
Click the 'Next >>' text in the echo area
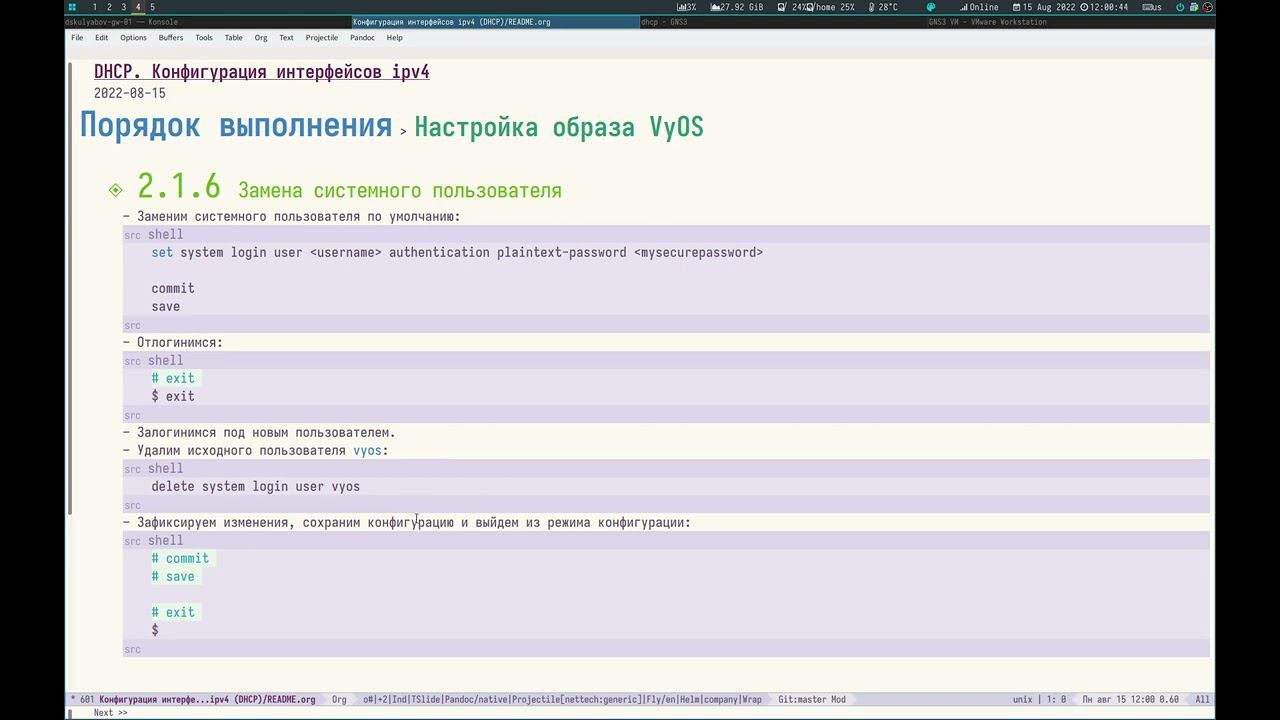click(110, 713)
